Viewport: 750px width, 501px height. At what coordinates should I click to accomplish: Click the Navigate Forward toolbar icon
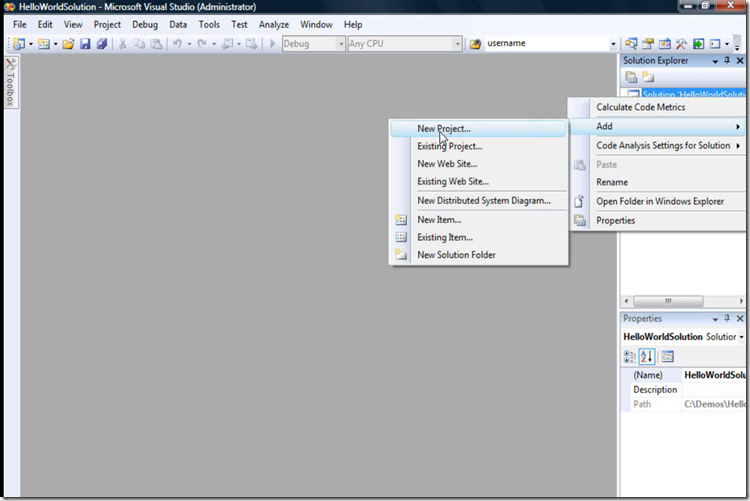[x=251, y=44]
